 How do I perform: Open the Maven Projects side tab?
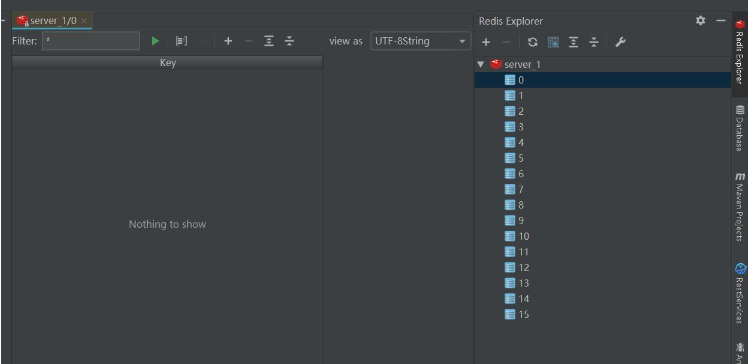(740, 207)
